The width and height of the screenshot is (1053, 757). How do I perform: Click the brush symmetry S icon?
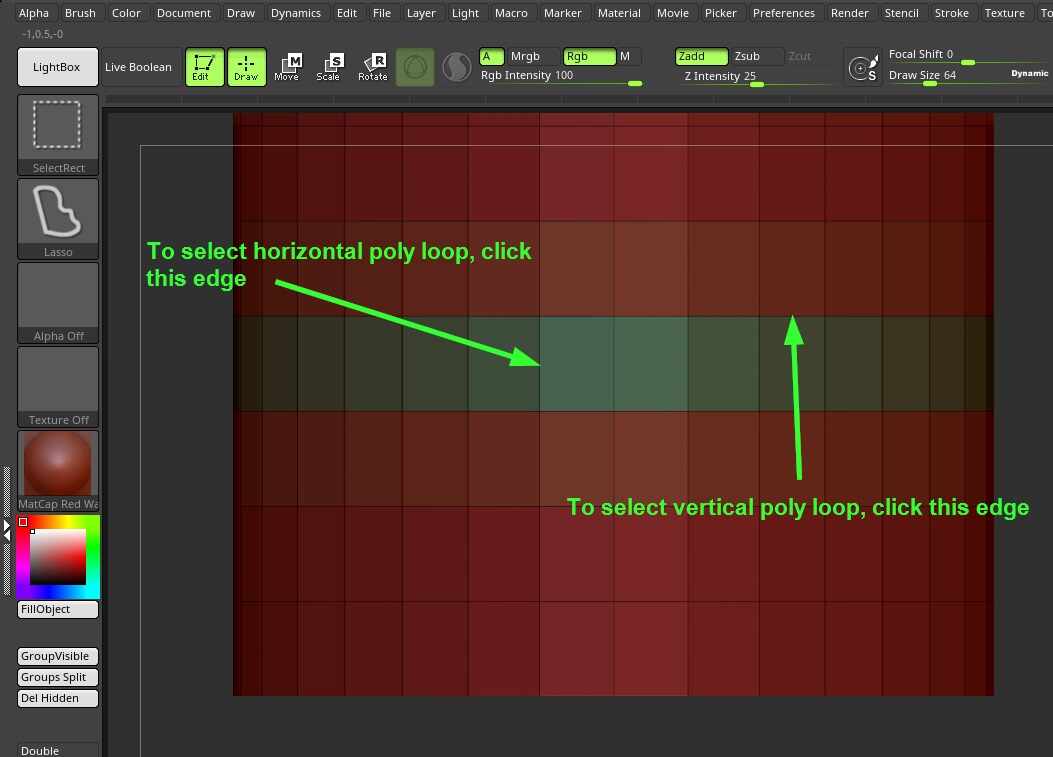(863, 67)
